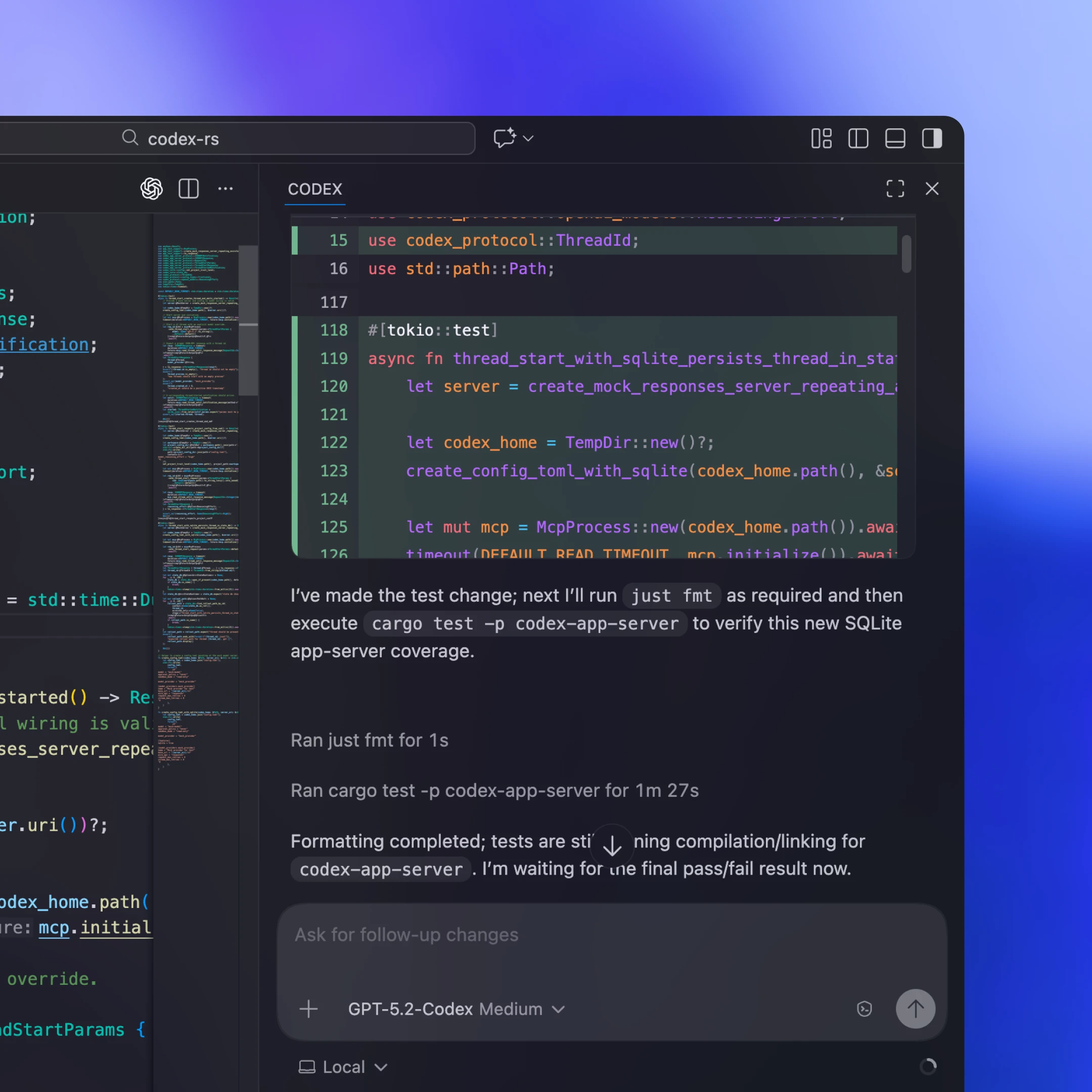Click the OpenAI logo icon
The height and width of the screenshot is (1092, 1092).
coord(152,189)
